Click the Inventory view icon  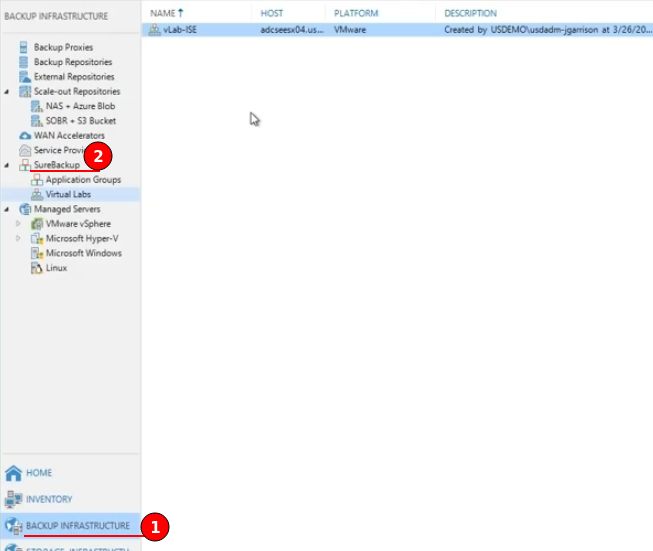pyautogui.click(x=13, y=499)
